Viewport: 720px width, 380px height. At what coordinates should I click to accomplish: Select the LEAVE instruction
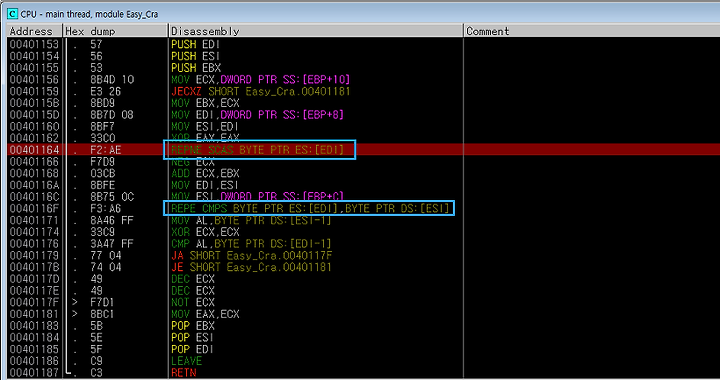[x=186, y=361]
